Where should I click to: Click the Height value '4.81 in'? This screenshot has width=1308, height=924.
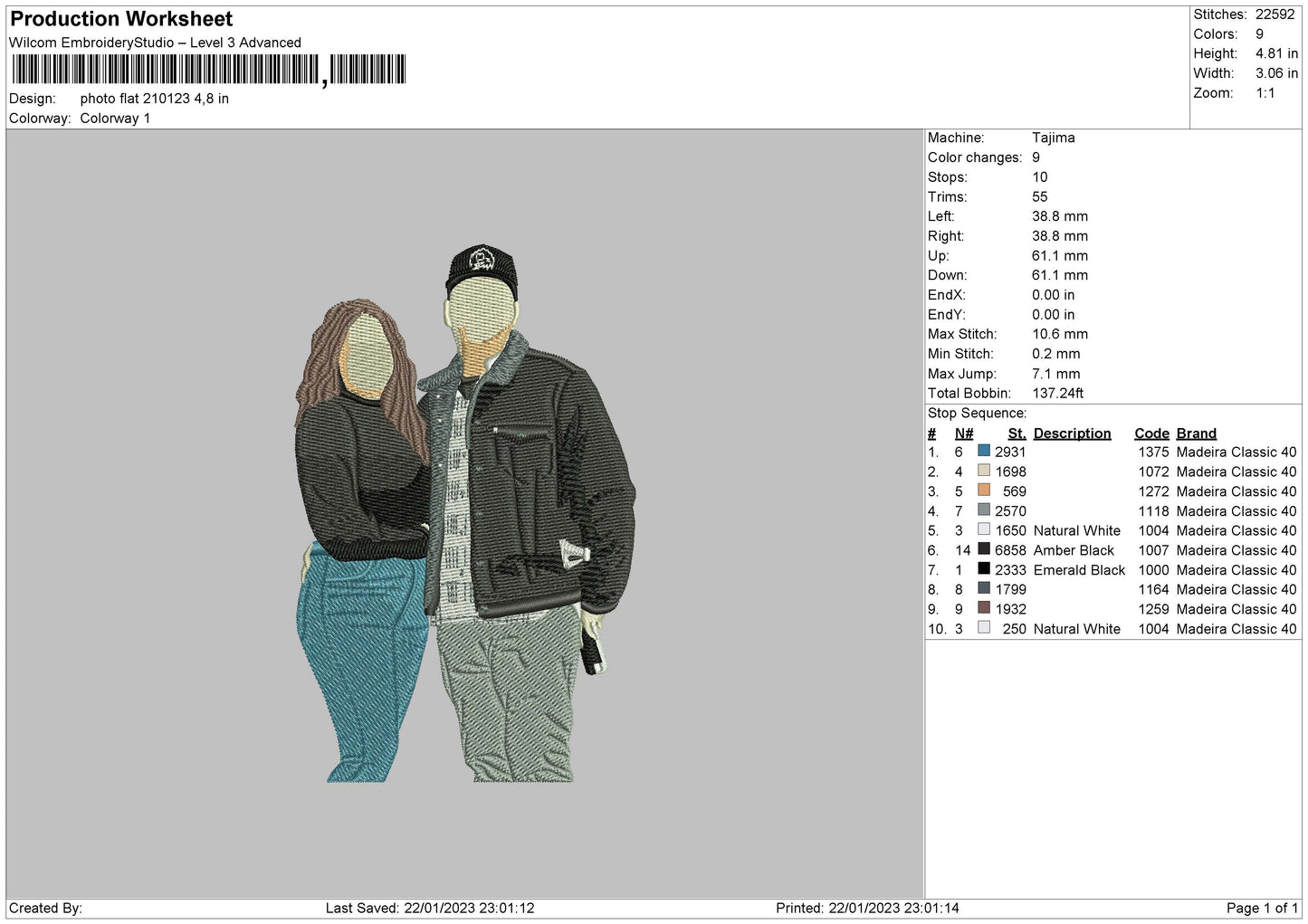pos(1276,53)
